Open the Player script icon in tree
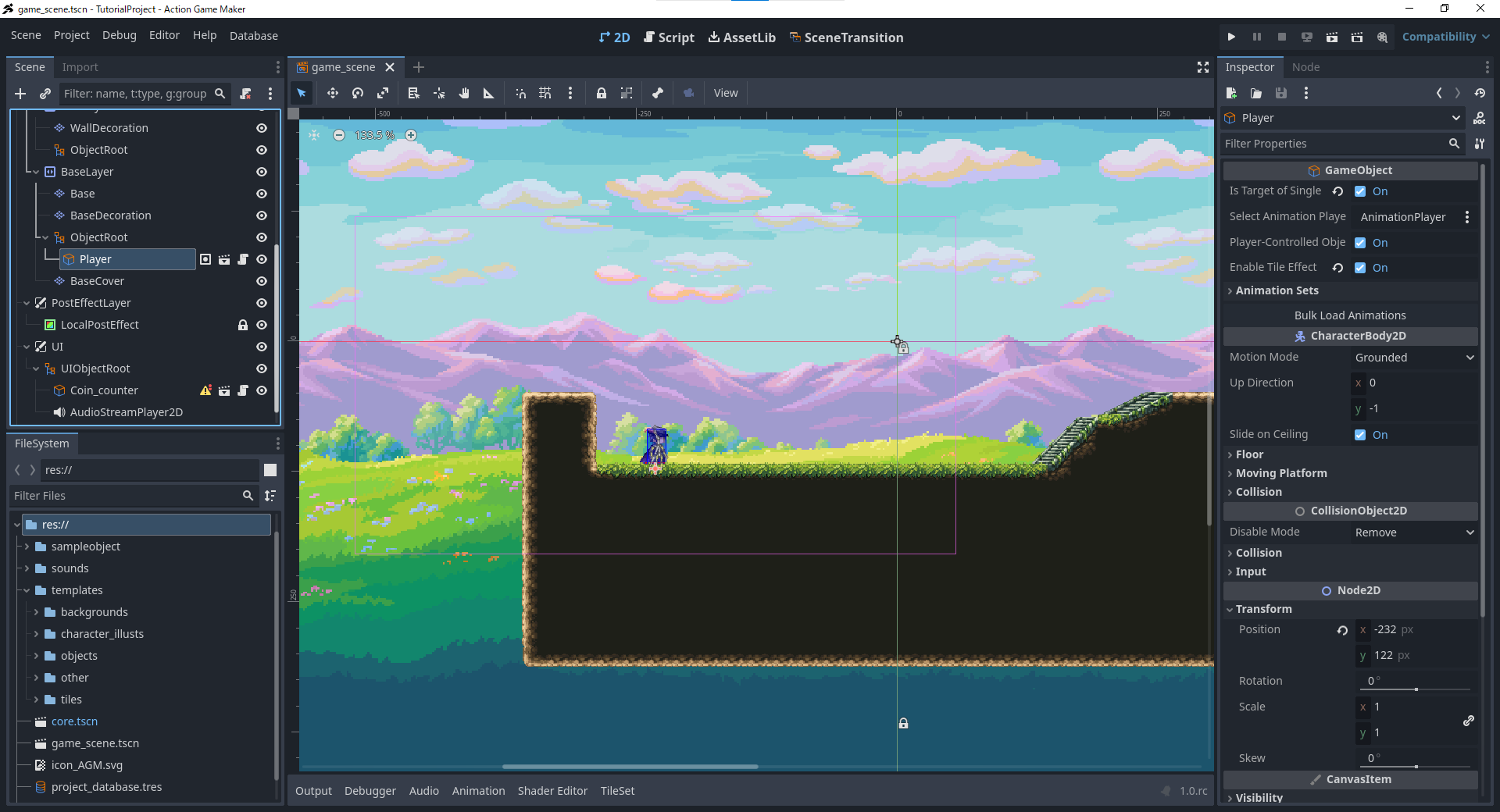 (243, 259)
